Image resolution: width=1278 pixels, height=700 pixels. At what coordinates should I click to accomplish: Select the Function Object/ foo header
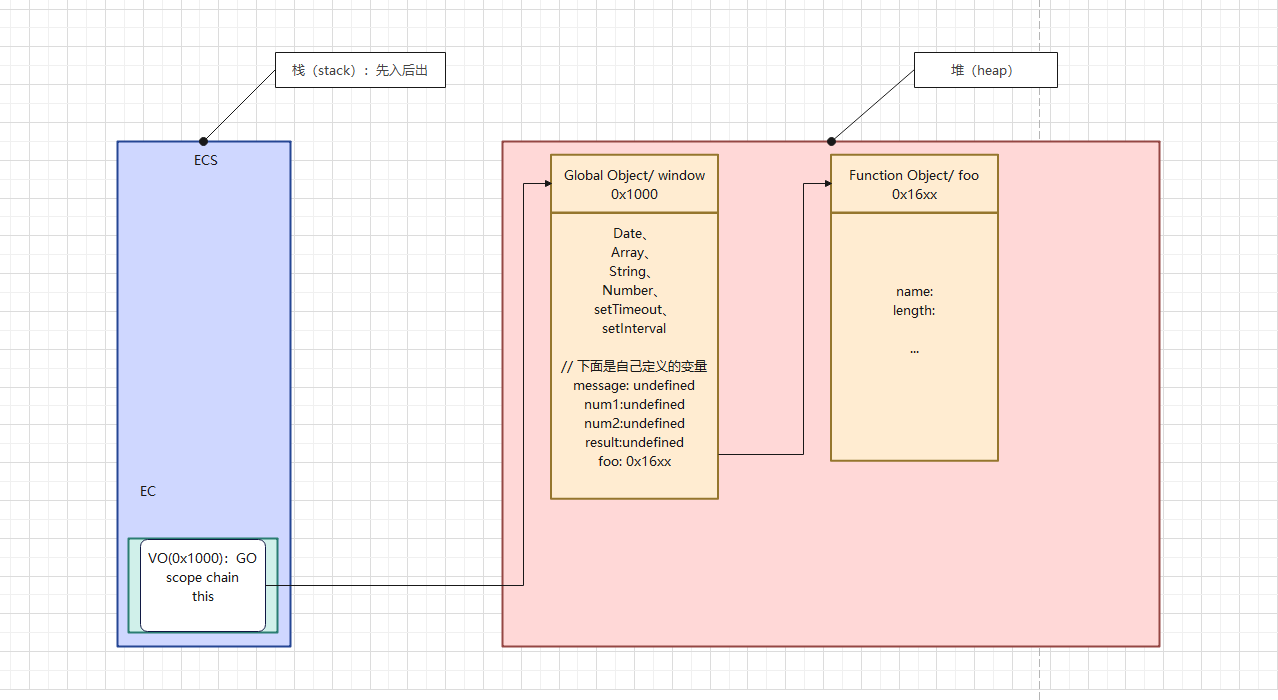click(914, 184)
